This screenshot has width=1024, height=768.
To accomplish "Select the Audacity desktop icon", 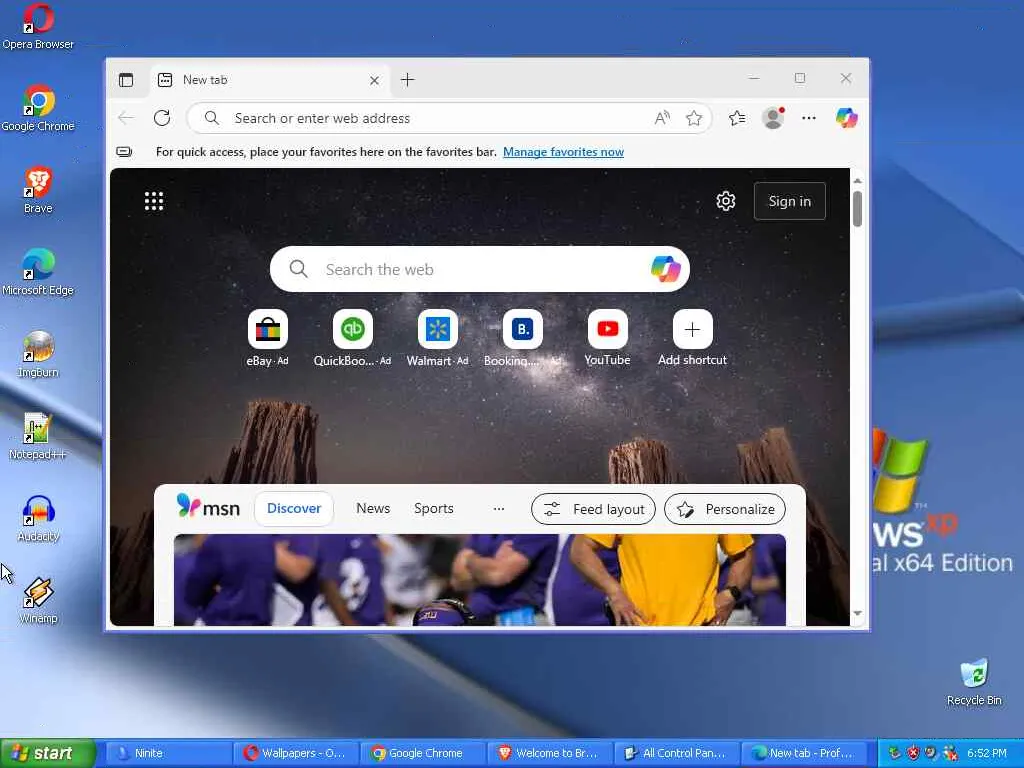I will (38, 519).
